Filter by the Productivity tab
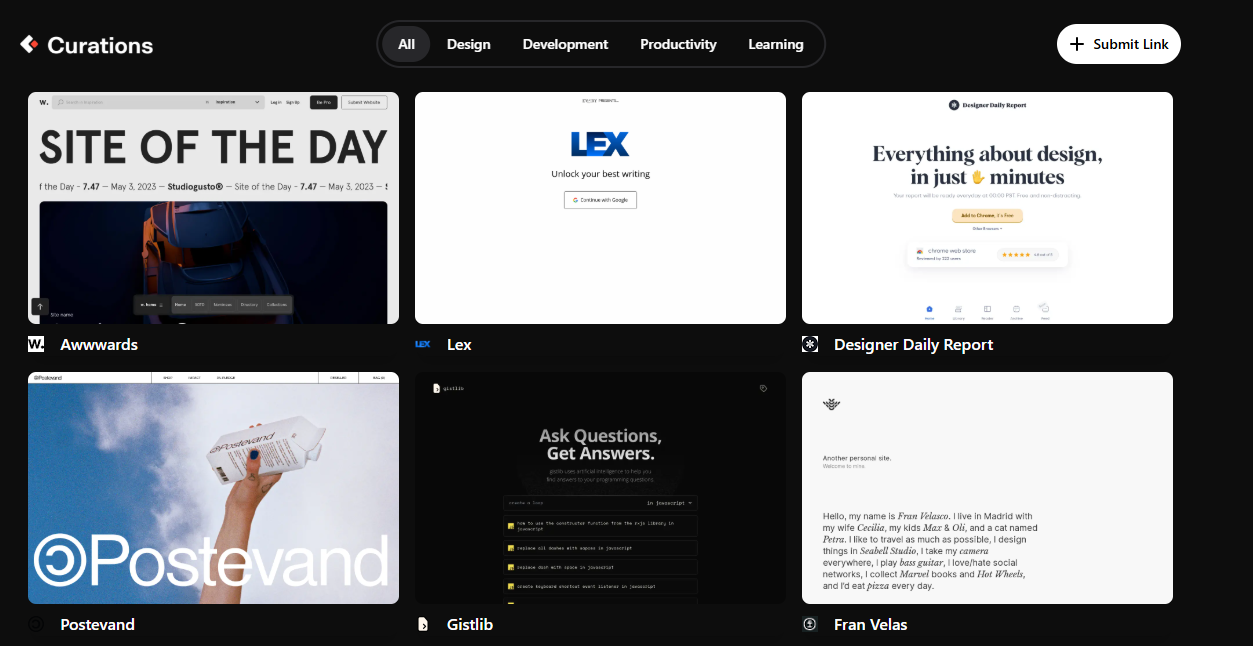1253x646 pixels. pyautogui.click(x=678, y=44)
